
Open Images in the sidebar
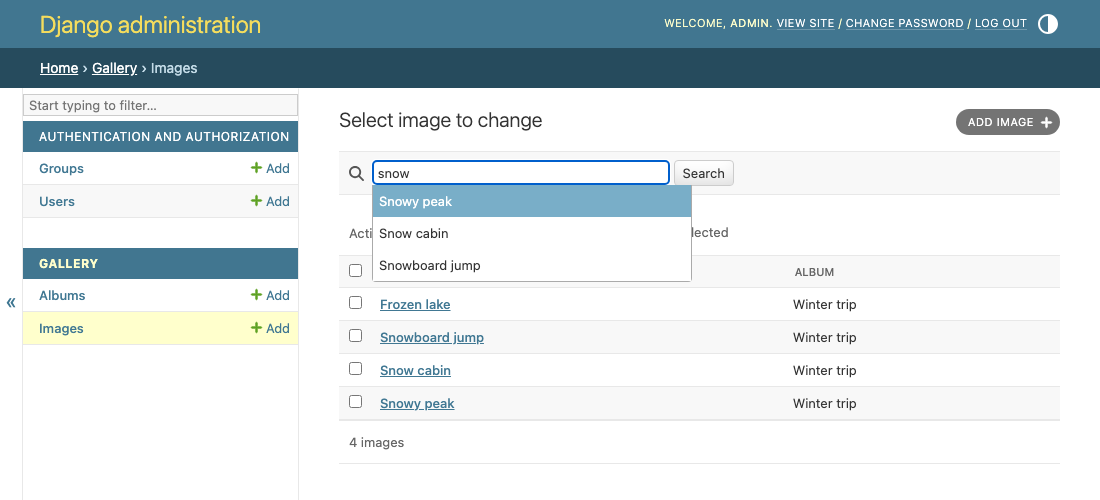pos(61,328)
